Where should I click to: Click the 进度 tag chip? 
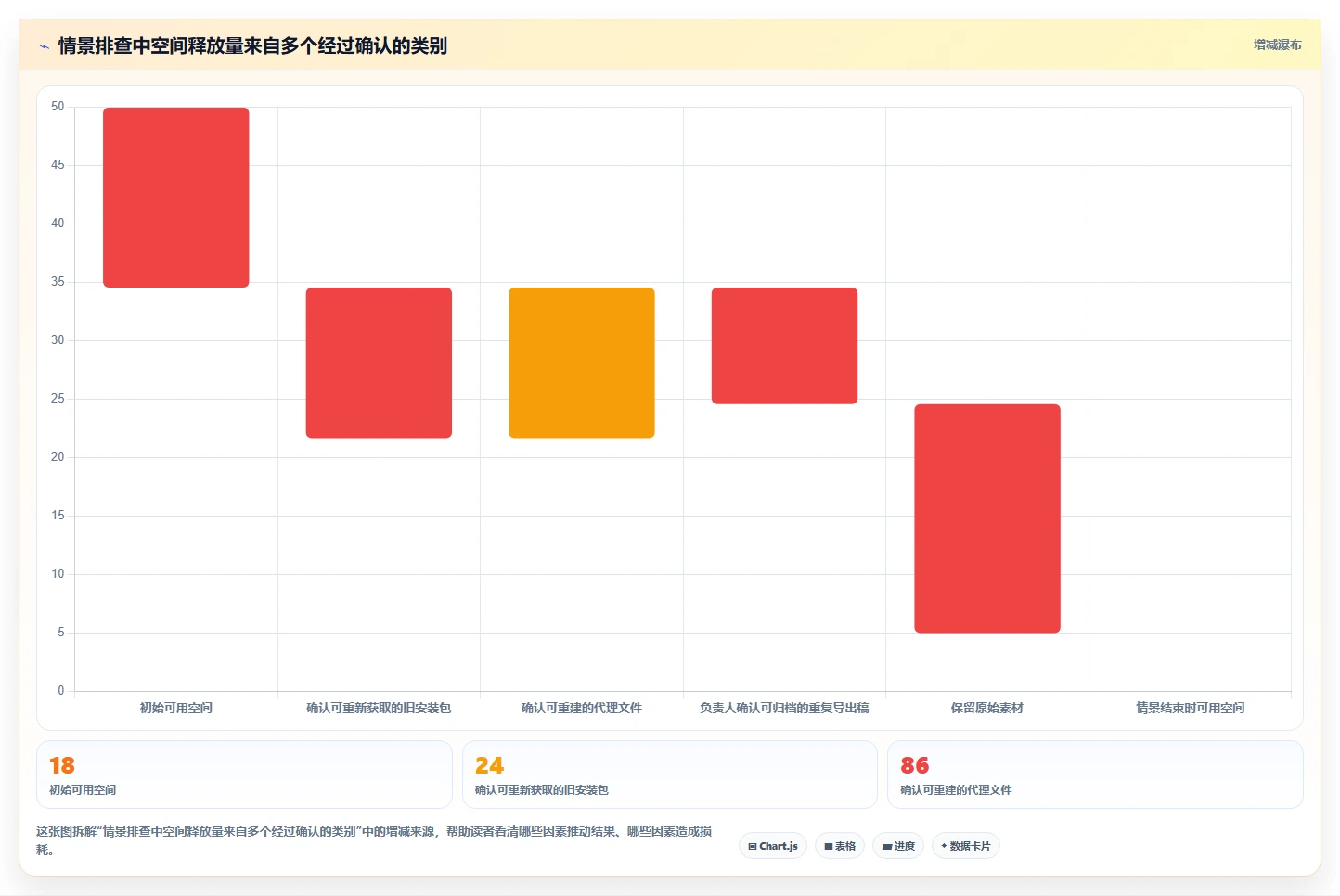(898, 846)
